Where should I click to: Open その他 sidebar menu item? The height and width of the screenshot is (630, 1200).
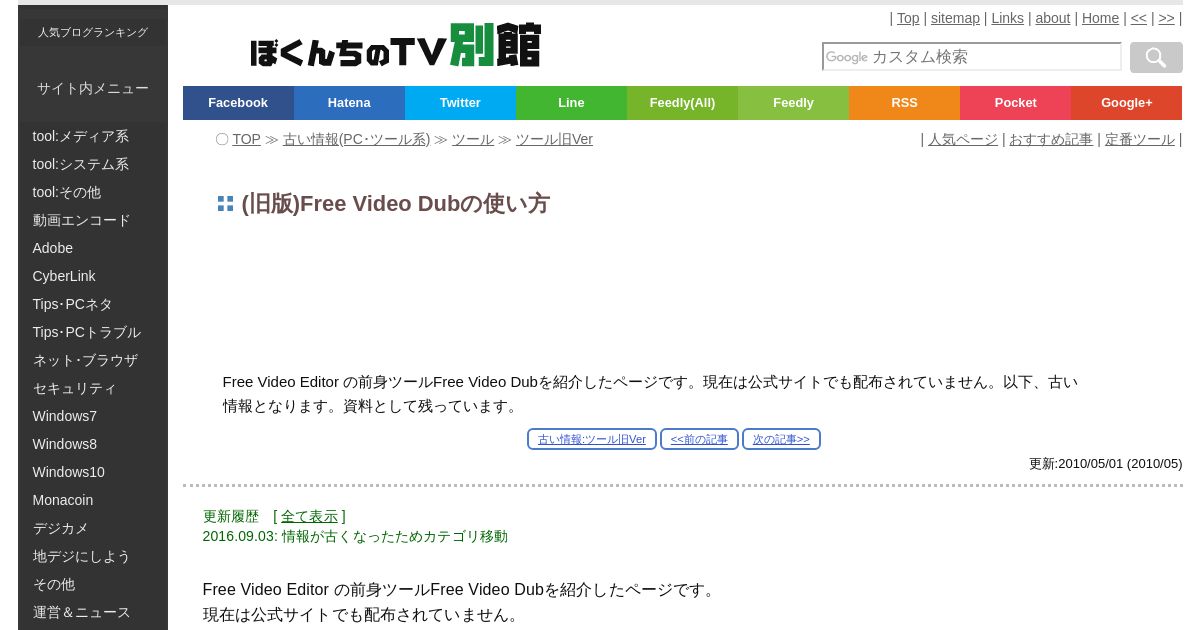tap(93, 584)
